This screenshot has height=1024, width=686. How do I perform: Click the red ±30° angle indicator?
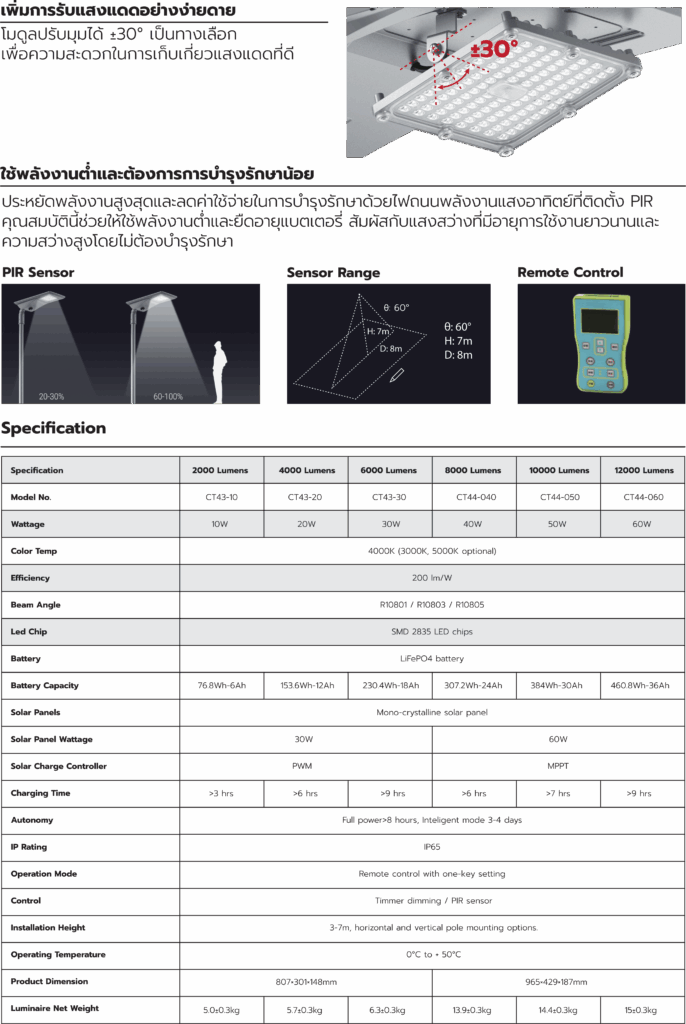tap(492, 48)
